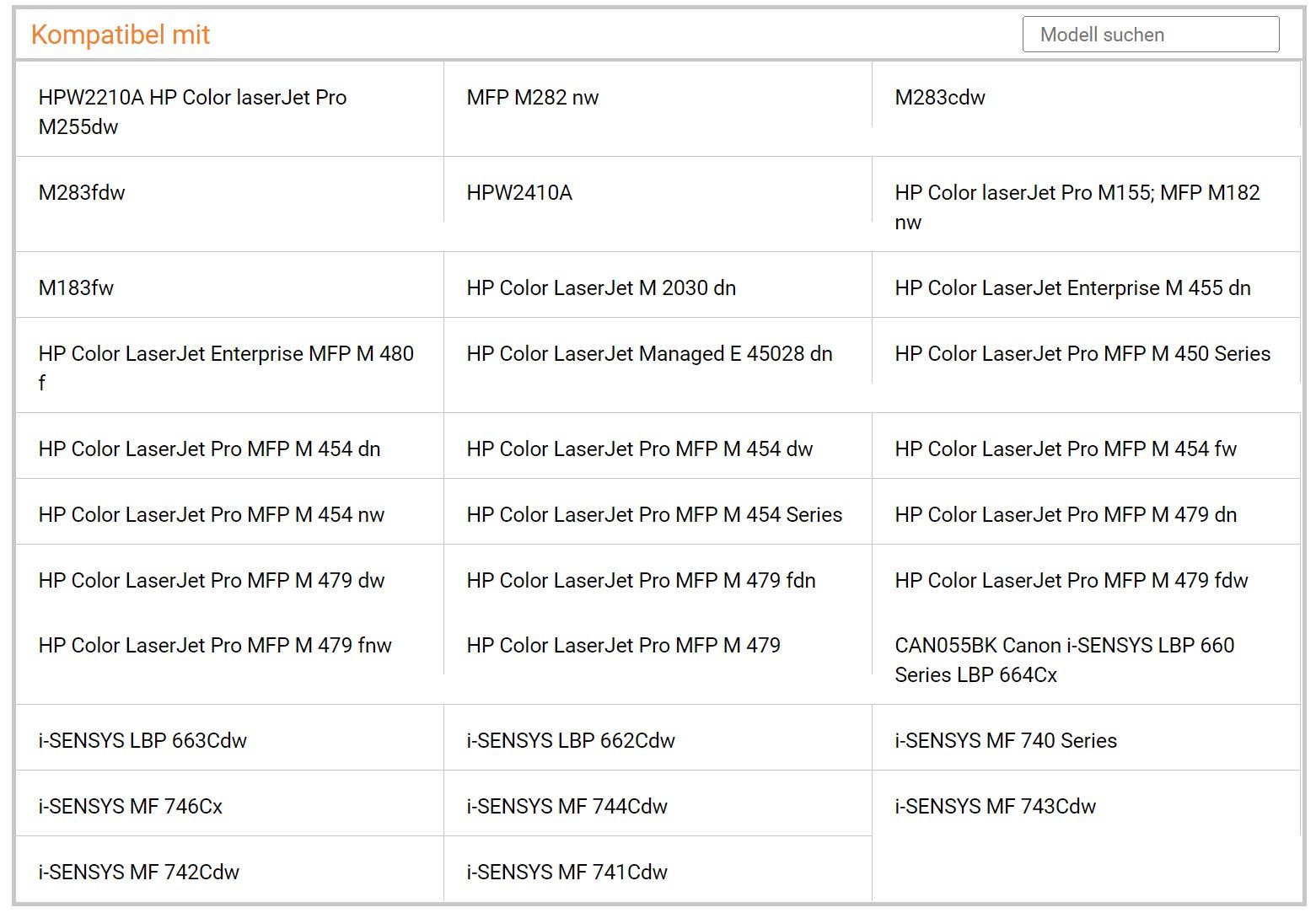Click the 'Kompatibel mit' heading
The width and height of the screenshot is (1316, 913).
click(x=121, y=35)
